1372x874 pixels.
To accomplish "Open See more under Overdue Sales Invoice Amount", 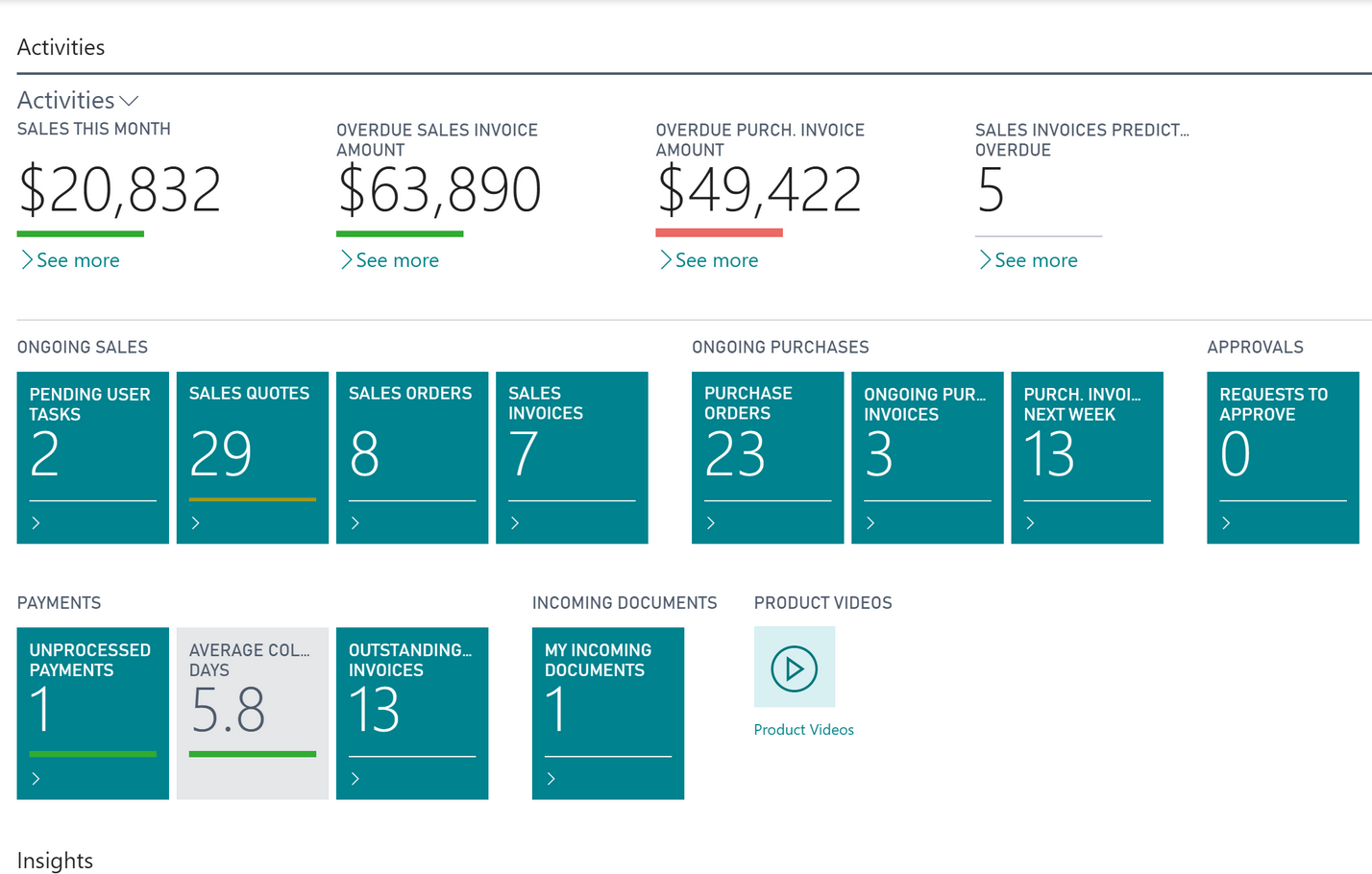I will click(x=389, y=260).
